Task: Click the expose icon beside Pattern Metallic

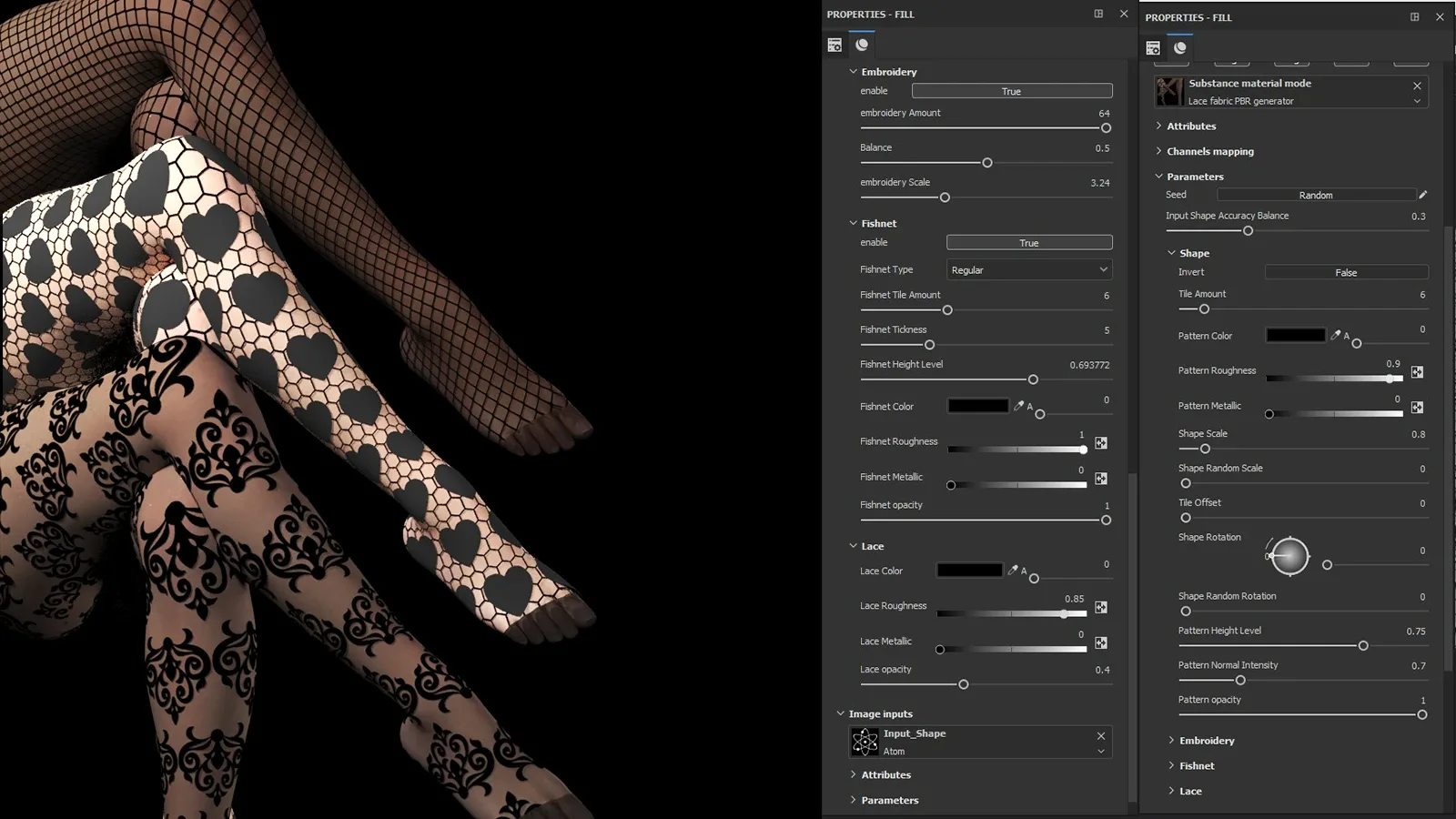Action: tap(1416, 407)
